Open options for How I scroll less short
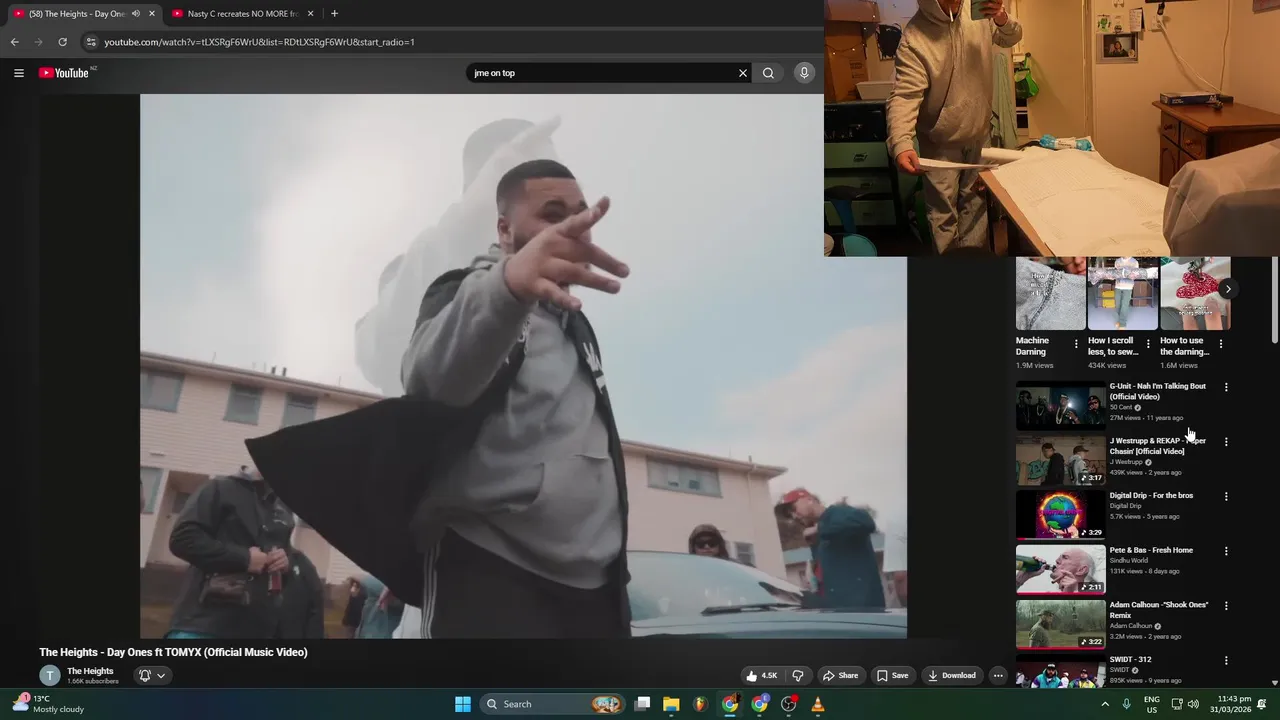Image resolution: width=1280 pixels, height=720 pixels. pyautogui.click(x=1148, y=344)
